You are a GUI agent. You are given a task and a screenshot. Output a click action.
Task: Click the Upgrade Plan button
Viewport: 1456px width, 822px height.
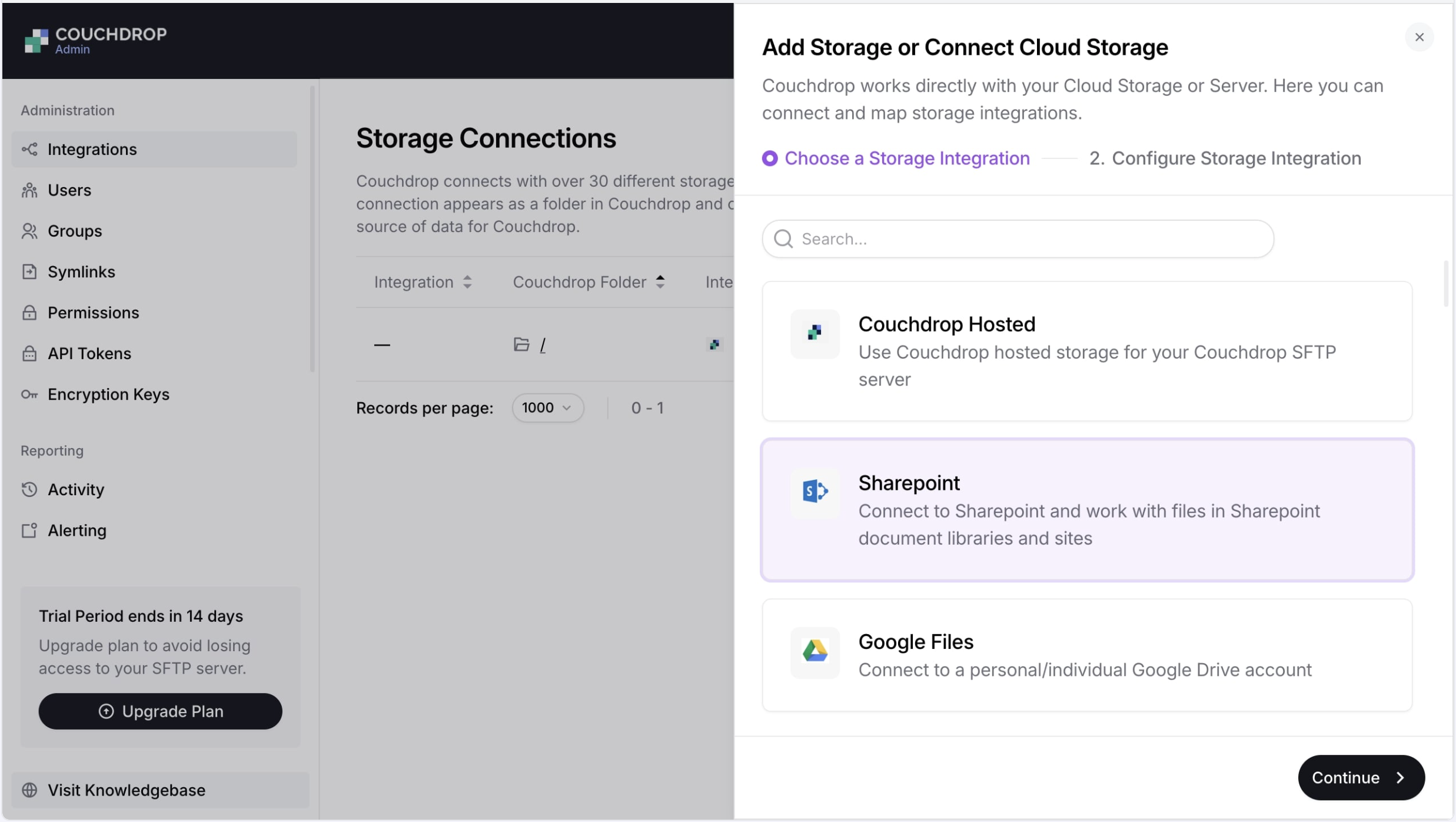pos(160,711)
